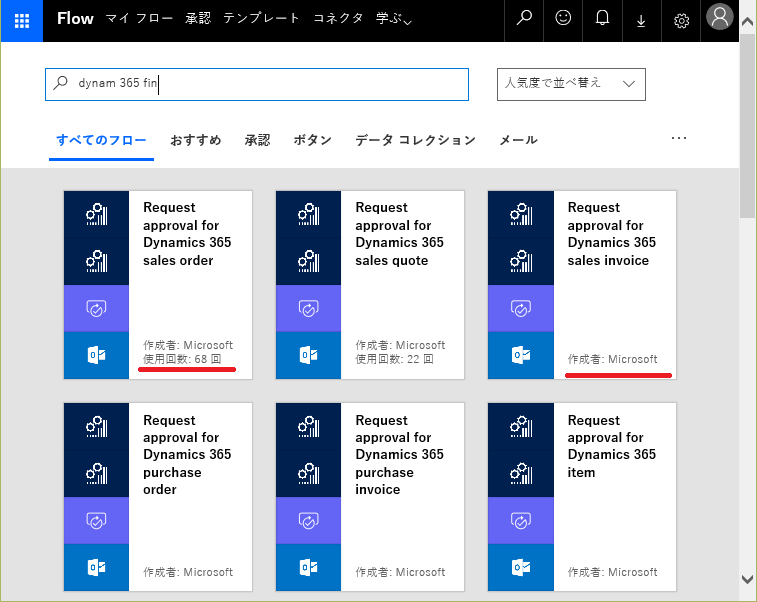Click the top Dynamics 365 icon on sales invoice card

[521, 214]
